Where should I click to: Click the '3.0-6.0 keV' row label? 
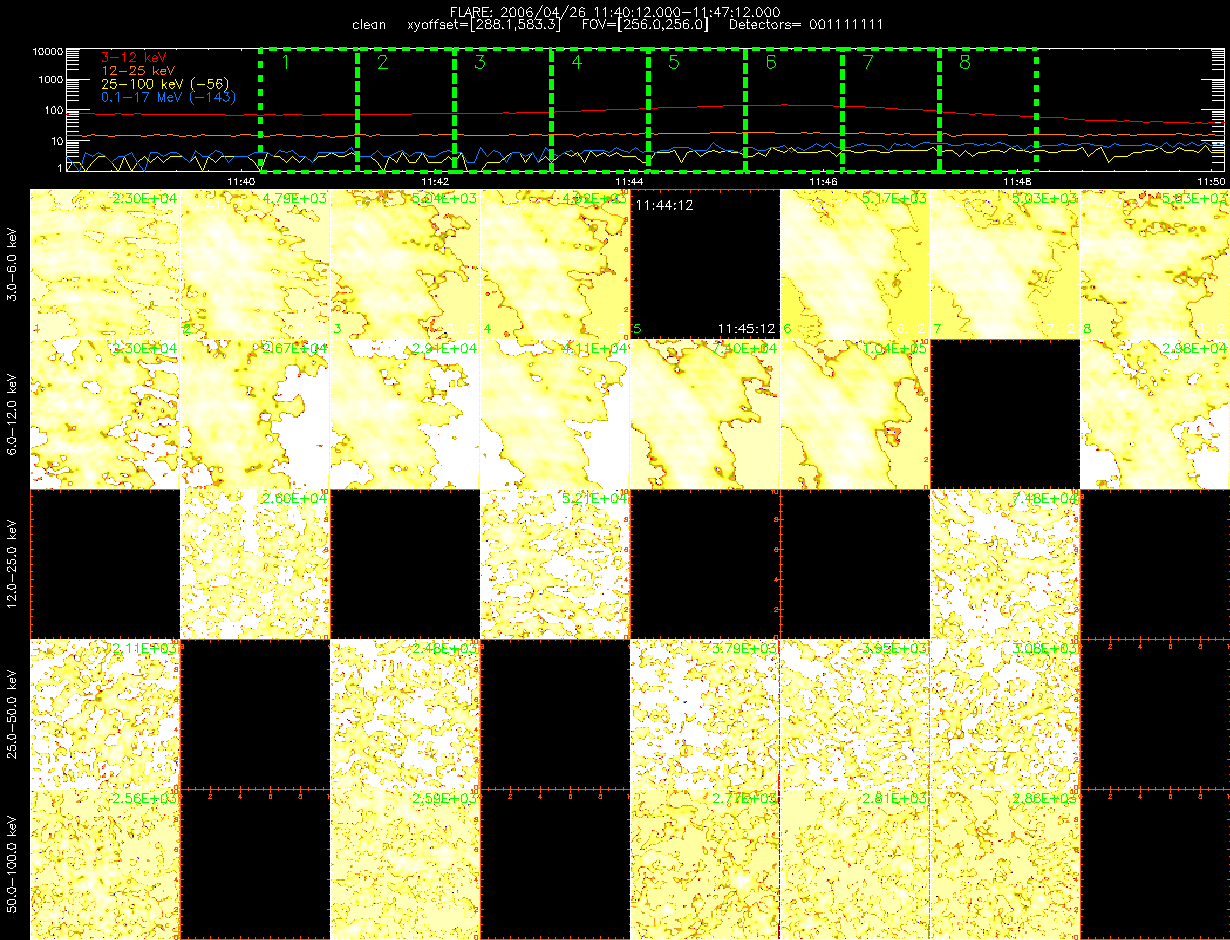11,265
